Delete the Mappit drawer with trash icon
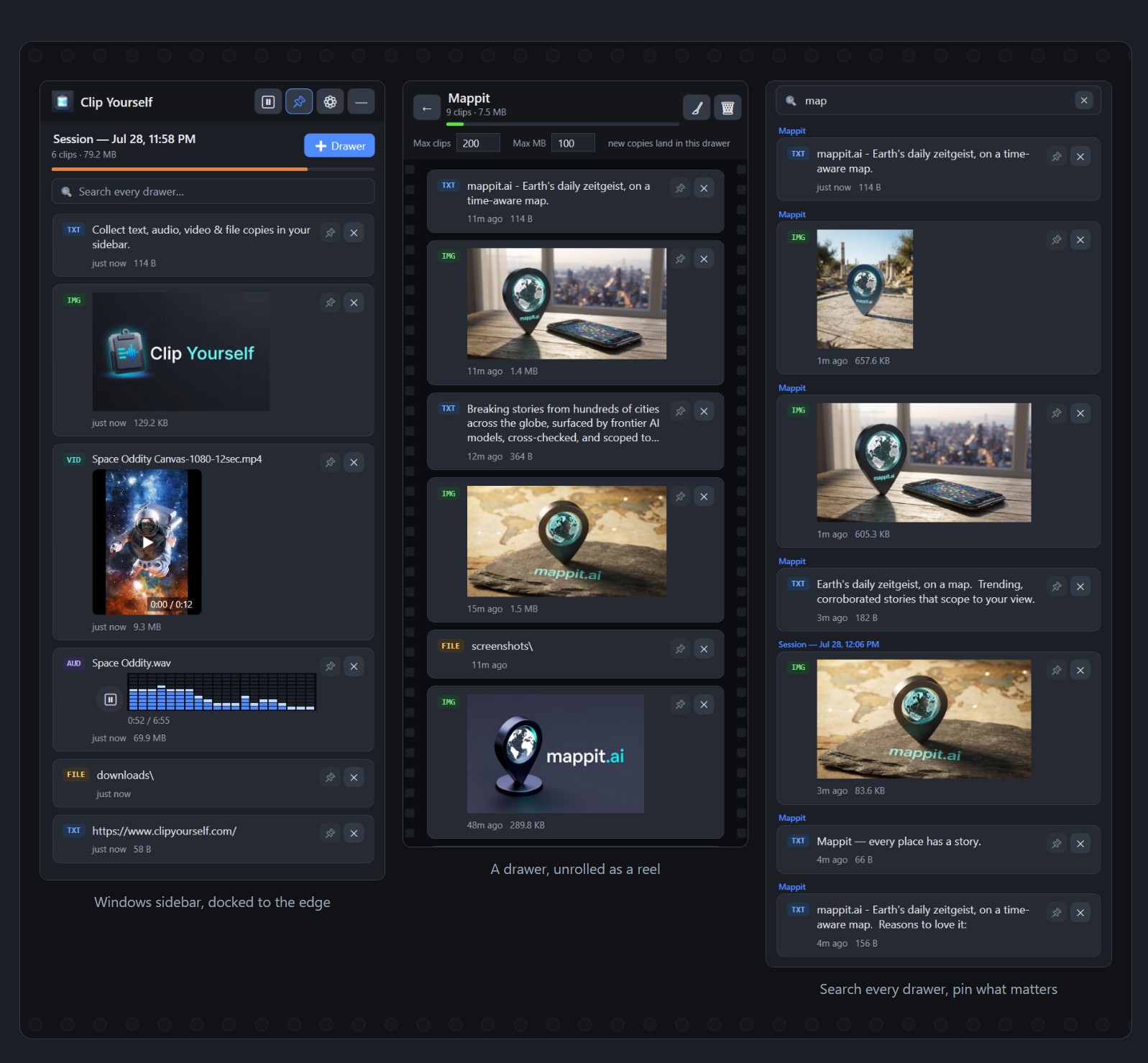This screenshot has height=1063, width=1148. tap(727, 108)
